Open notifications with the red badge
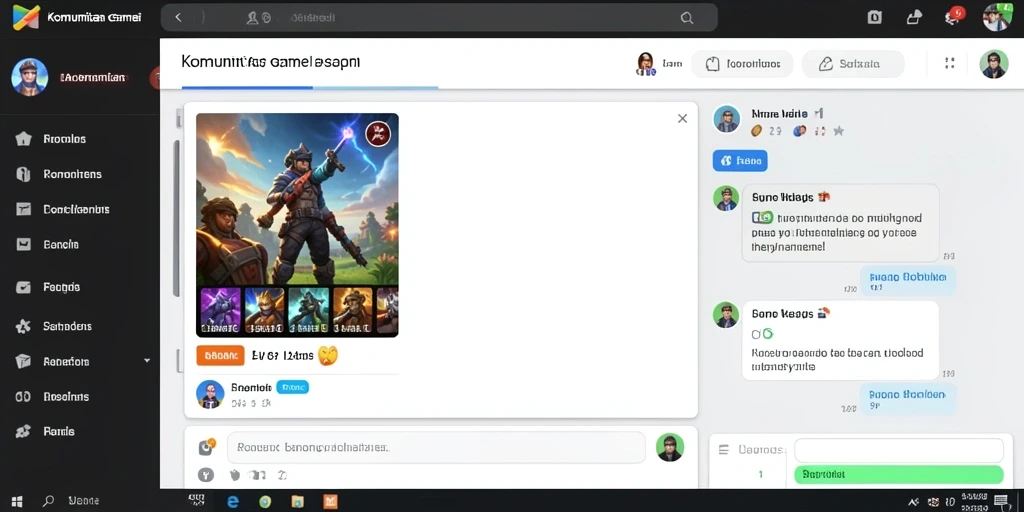Viewport: 1024px width, 512px height. pyautogui.click(x=954, y=16)
